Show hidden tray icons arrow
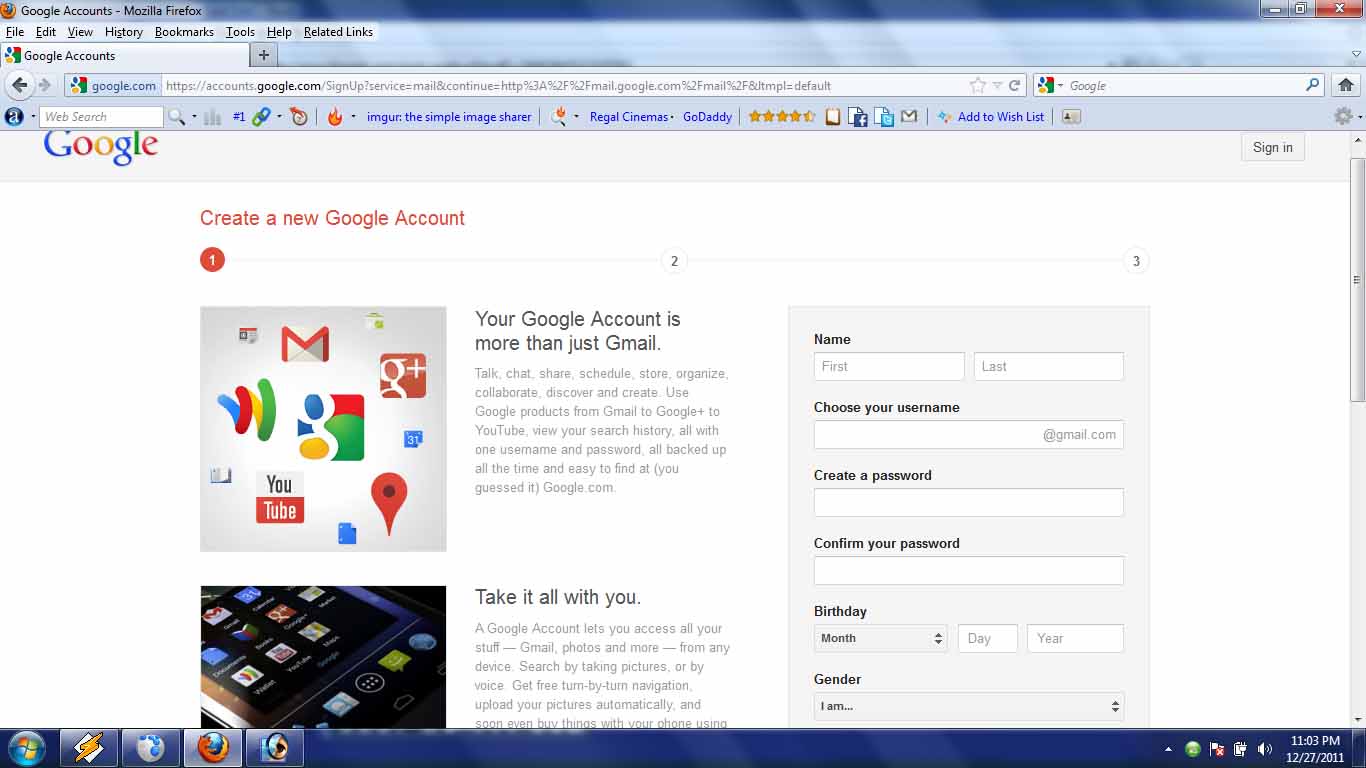 click(x=1168, y=749)
